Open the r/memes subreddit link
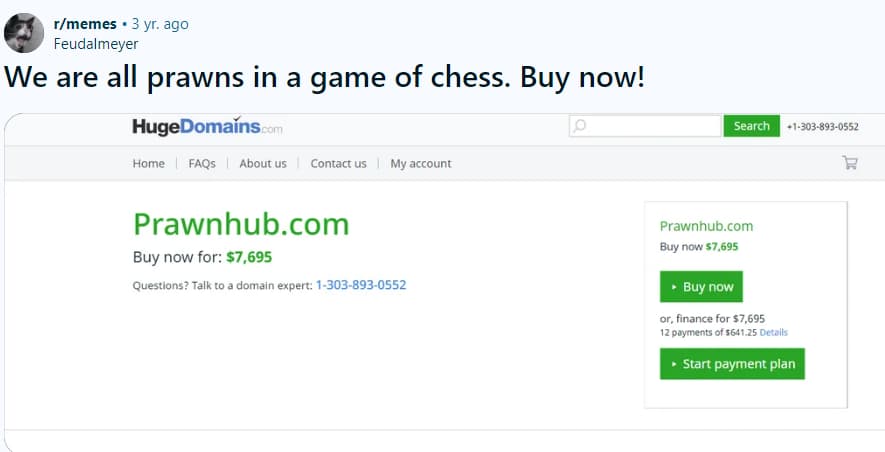Image resolution: width=885 pixels, height=452 pixels. [84, 24]
